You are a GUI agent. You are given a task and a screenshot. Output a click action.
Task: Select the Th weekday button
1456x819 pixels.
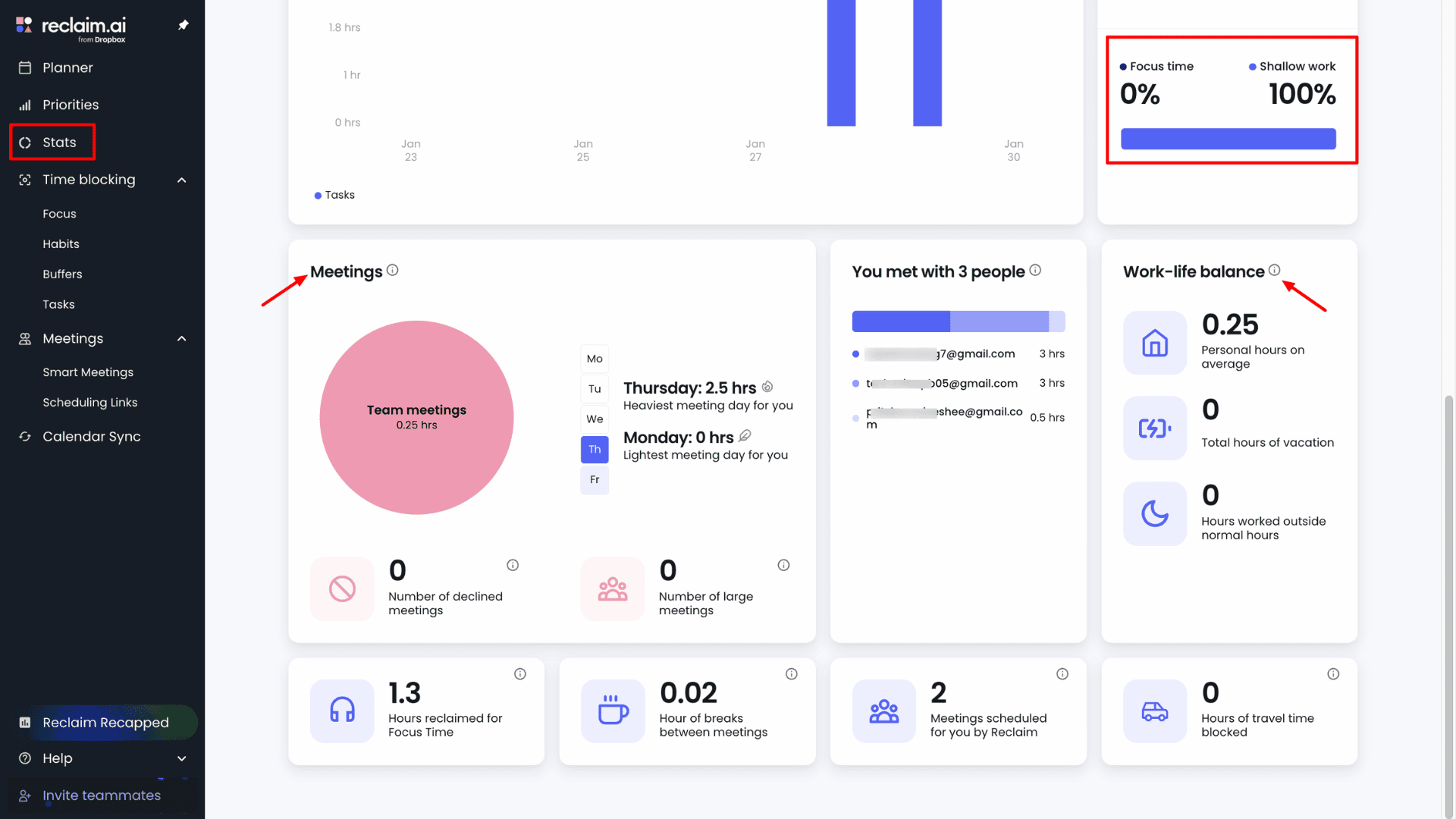tap(595, 450)
